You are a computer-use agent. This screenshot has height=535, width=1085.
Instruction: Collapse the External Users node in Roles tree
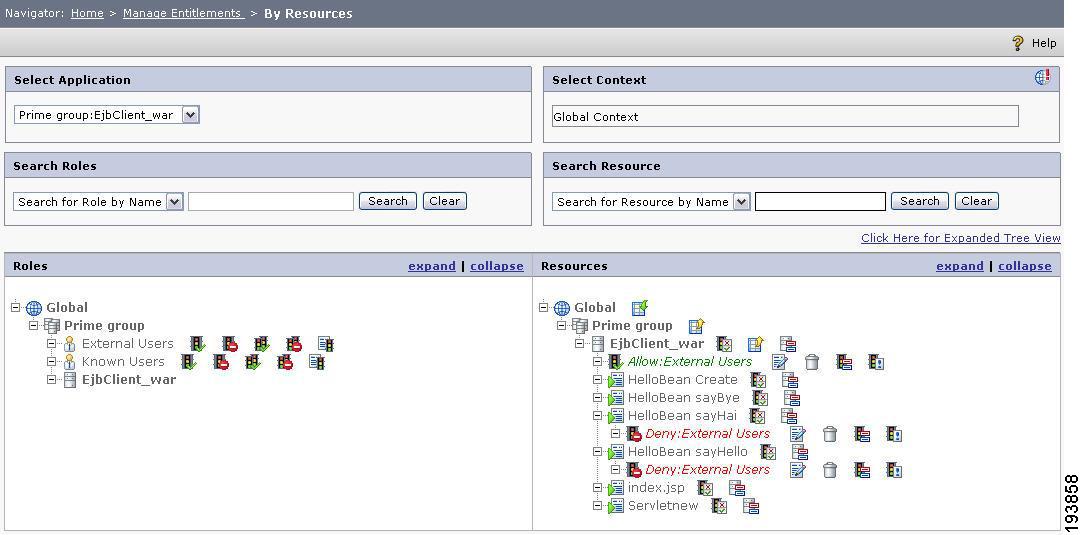[x=52, y=343]
